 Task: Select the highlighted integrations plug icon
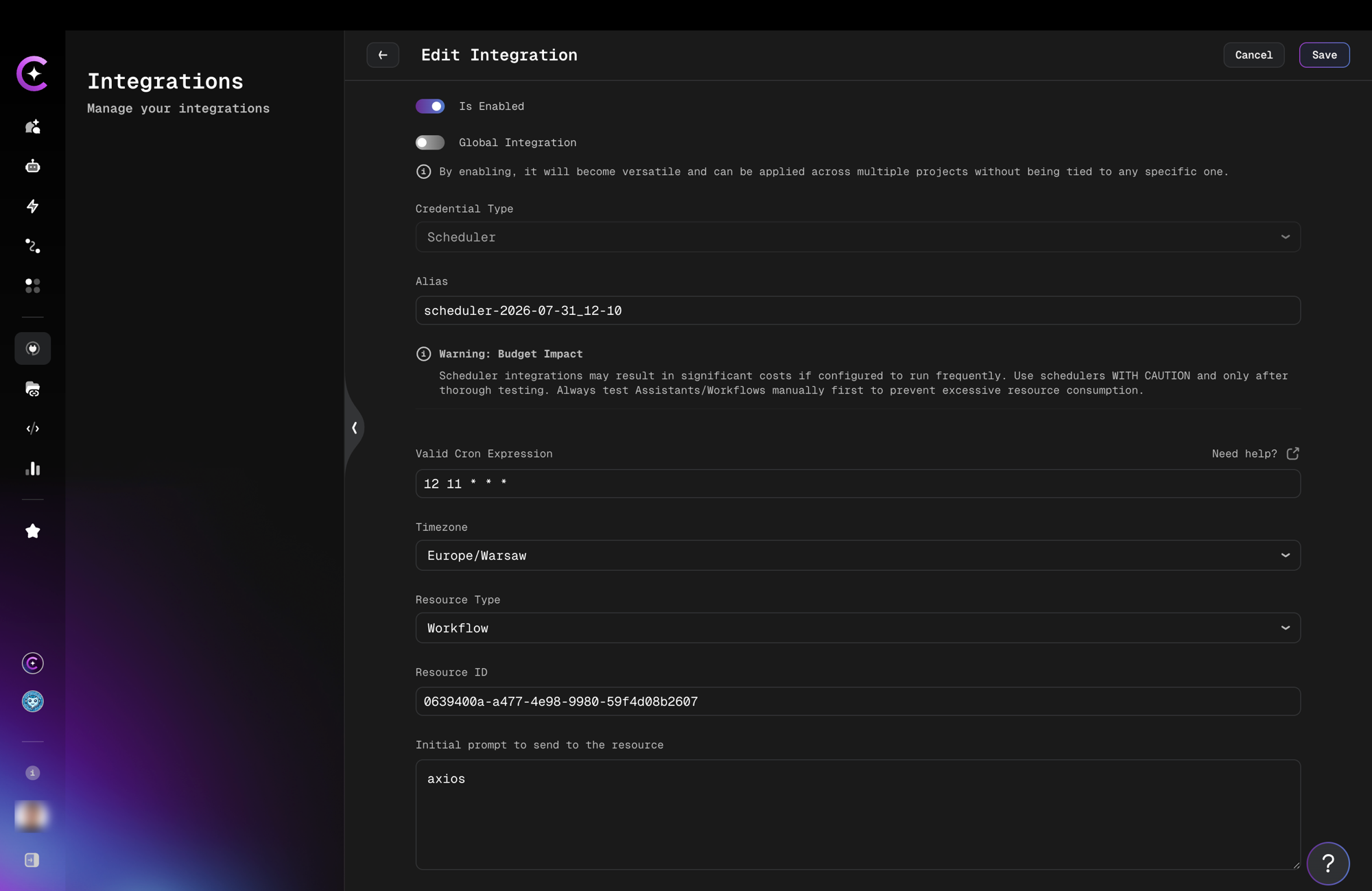tap(32, 348)
